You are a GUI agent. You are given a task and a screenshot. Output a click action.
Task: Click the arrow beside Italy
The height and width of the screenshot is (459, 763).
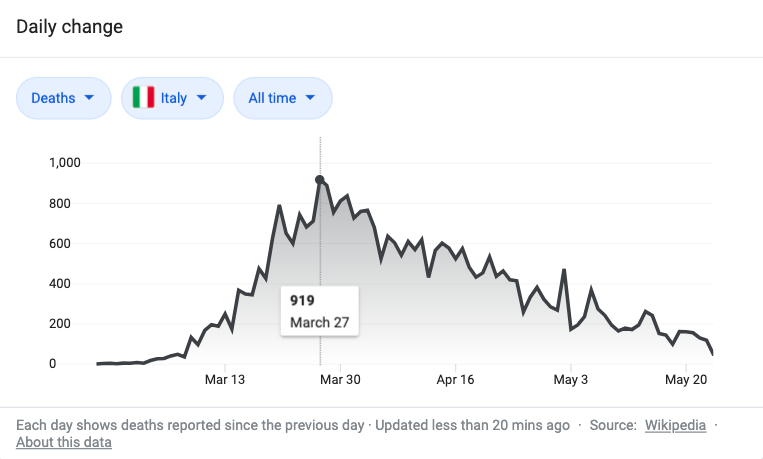coord(202,98)
